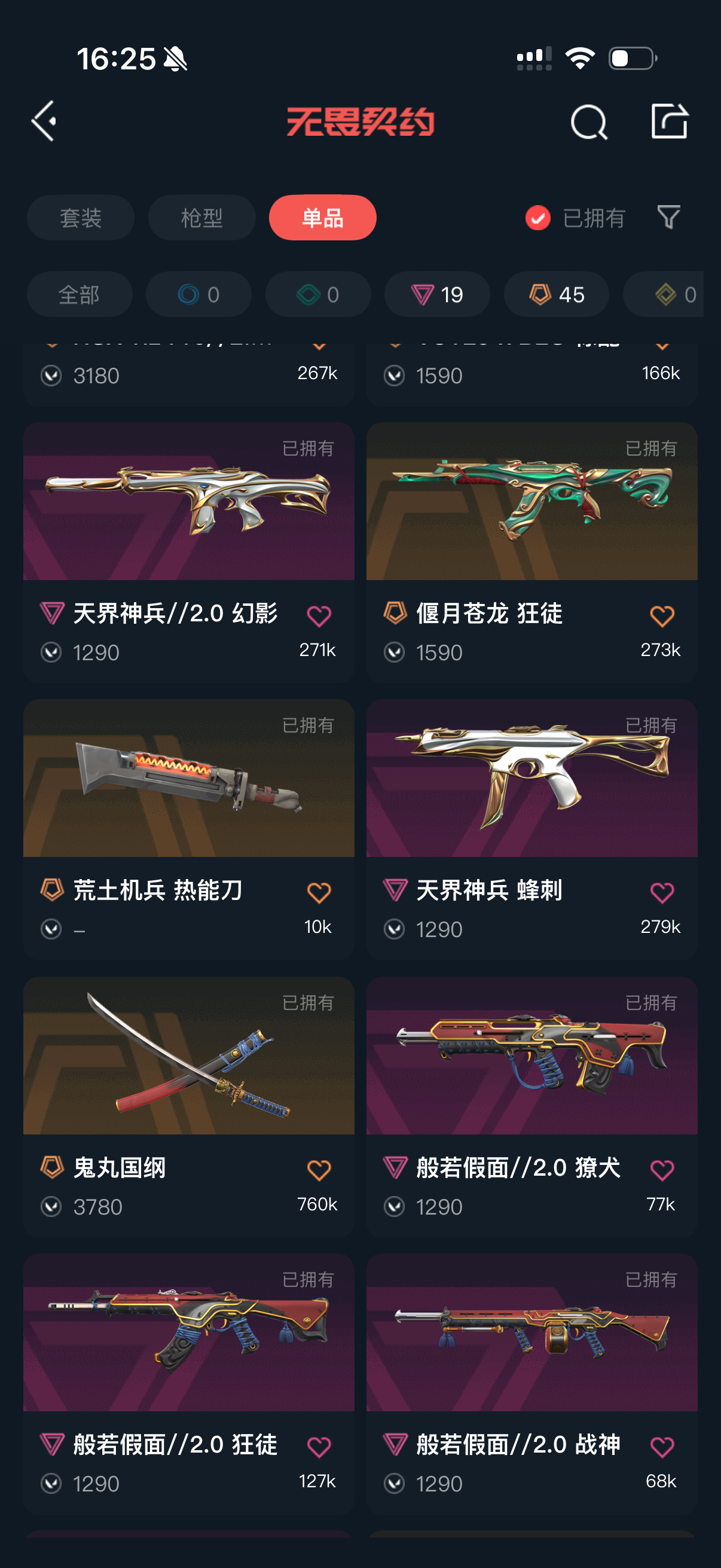Screen dimensions: 721x1568
Task: Open the filter funnel icon
Action: 668,217
